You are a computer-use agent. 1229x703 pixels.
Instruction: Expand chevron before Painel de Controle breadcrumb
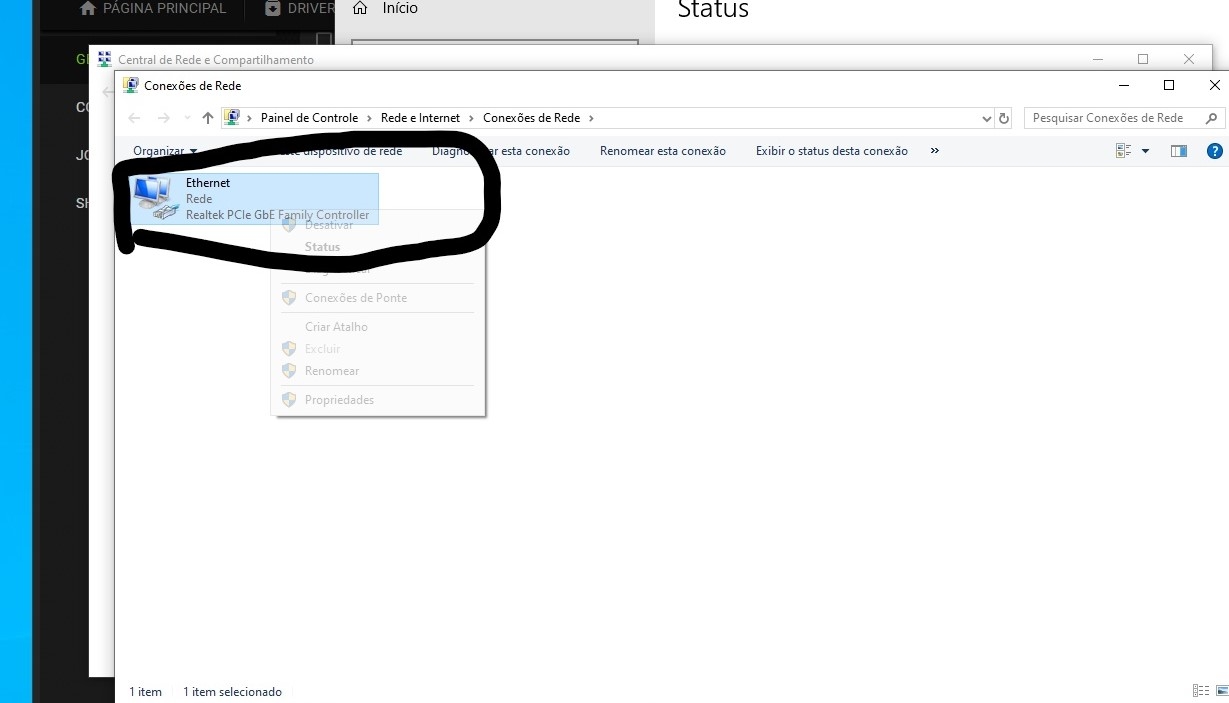(x=250, y=118)
